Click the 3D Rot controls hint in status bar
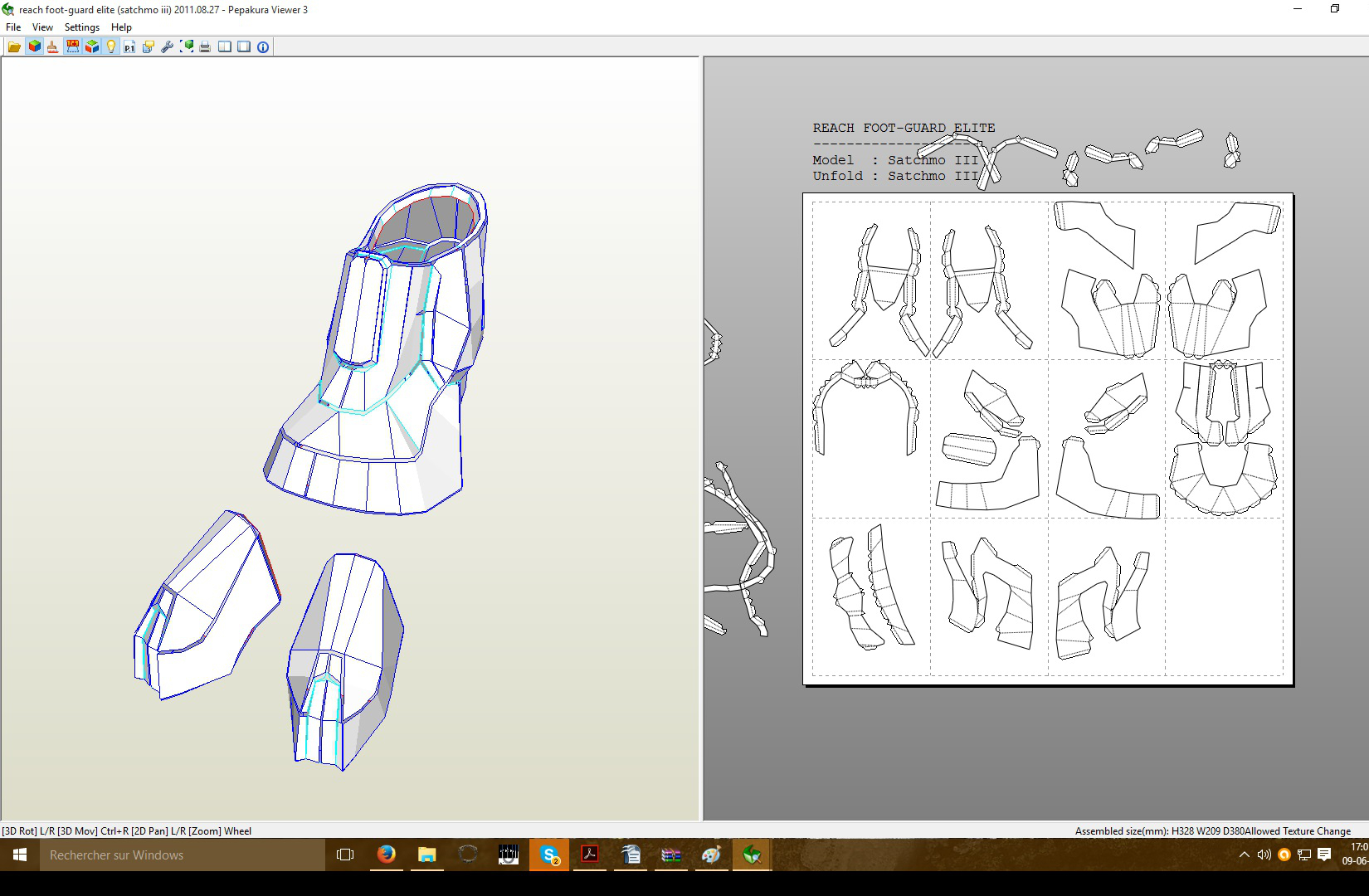Image resolution: width=1369 pixels, height=896 pixels. click(126, 830)
